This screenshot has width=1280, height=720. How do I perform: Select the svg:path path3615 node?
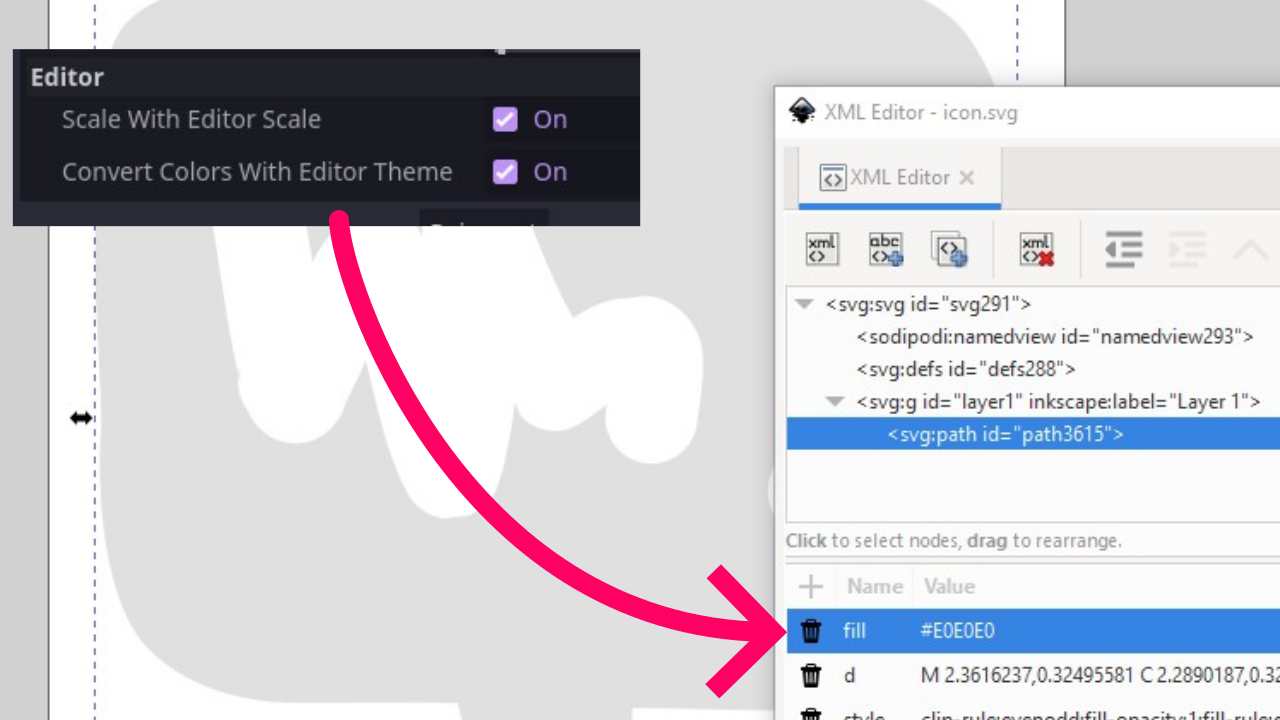[1005, 434]
